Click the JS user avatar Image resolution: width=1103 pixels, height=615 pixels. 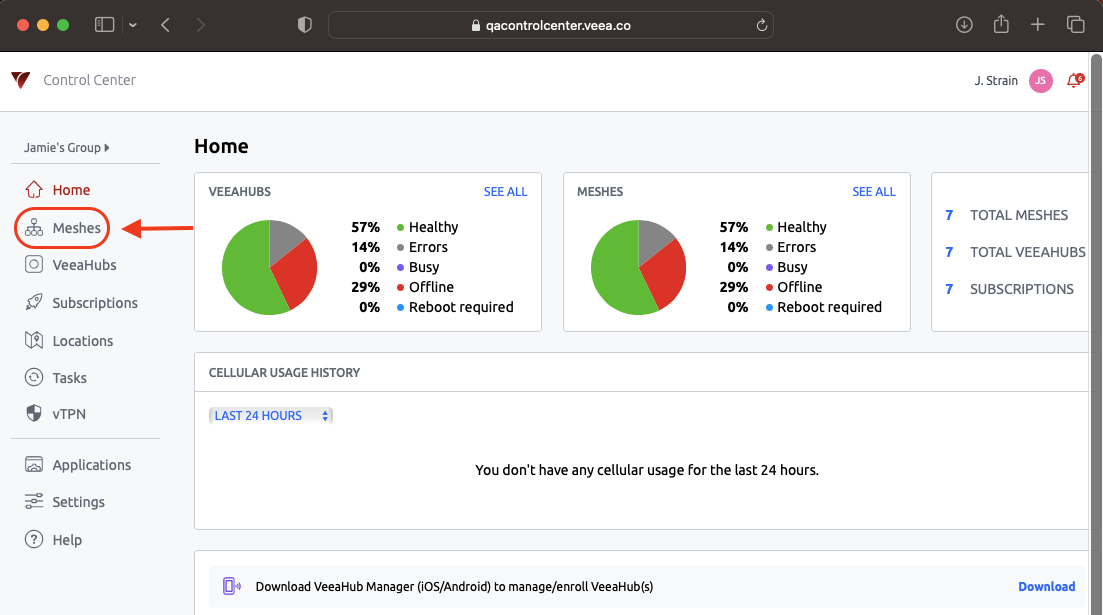click(1040, 81)
